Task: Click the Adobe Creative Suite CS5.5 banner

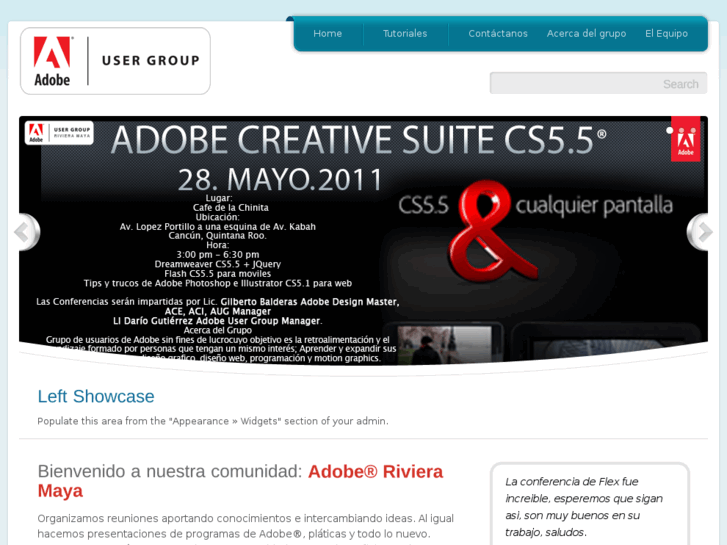Action: coord(363,240)
